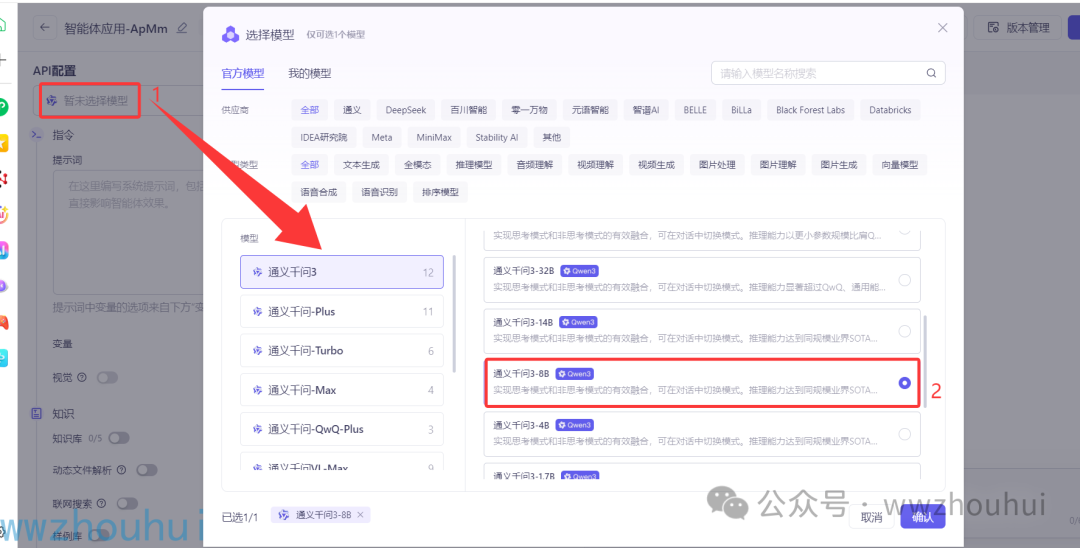Filter model type by 图片理解
The image size is (1080, 548).
[778, 165]
